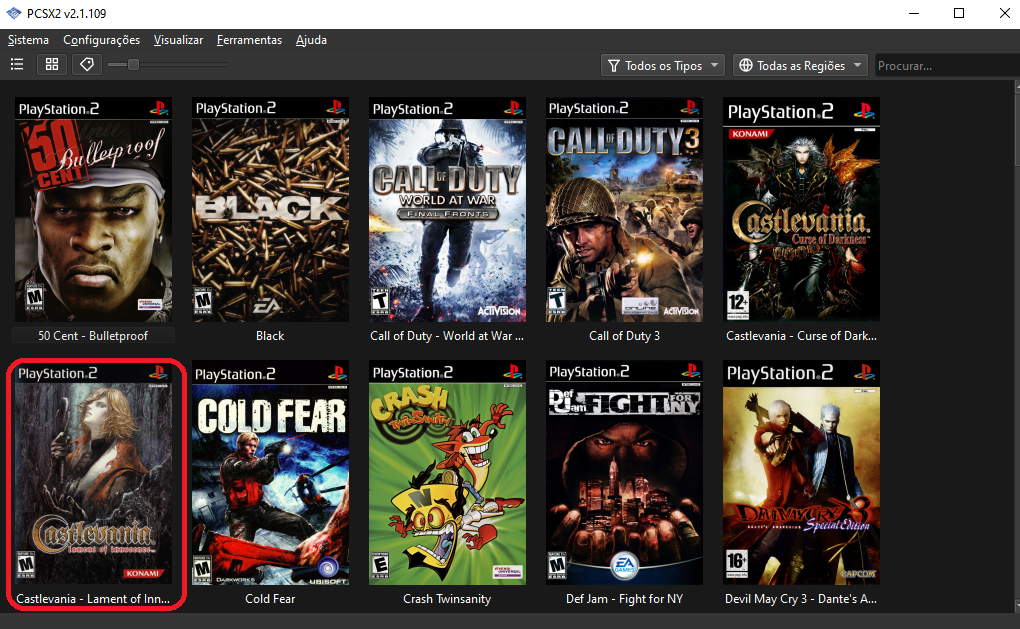
Task: Select Castlevania Curse of Darkness cover
Action: [x=801, y=208]
